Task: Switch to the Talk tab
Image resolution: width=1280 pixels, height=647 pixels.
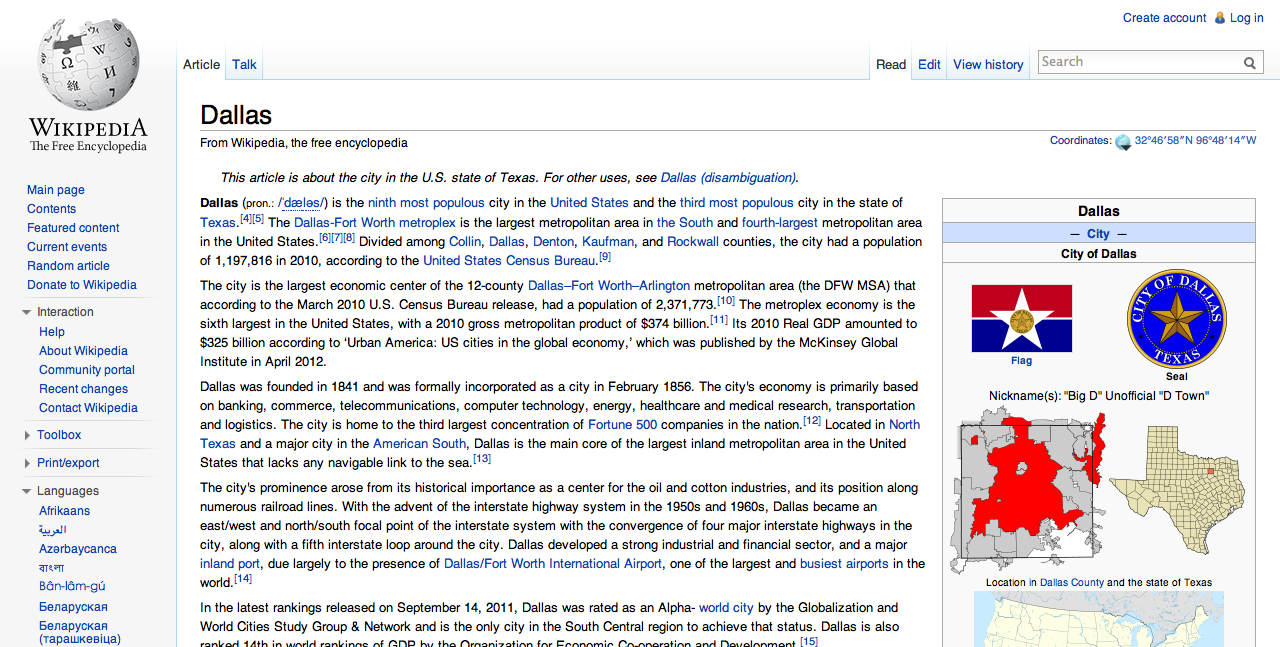Action: point(244,64)
